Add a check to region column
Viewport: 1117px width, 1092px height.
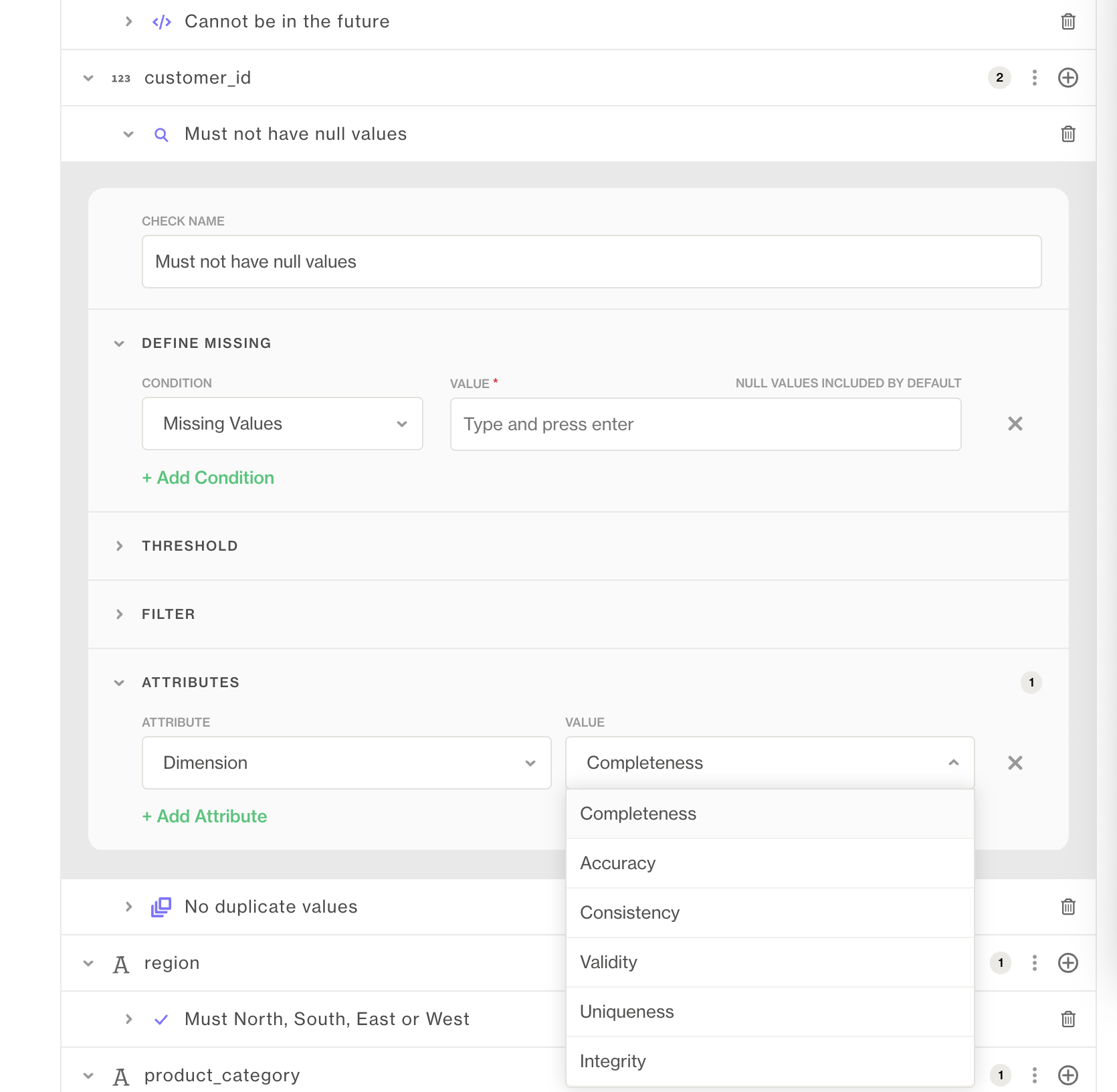point(1068,963)
